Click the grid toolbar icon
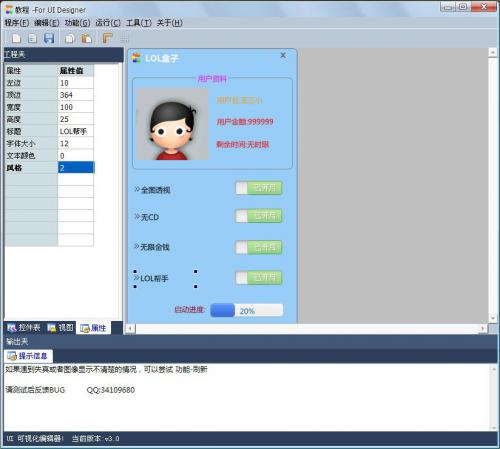This screenshot has width=500, height=449. point(124,39)
